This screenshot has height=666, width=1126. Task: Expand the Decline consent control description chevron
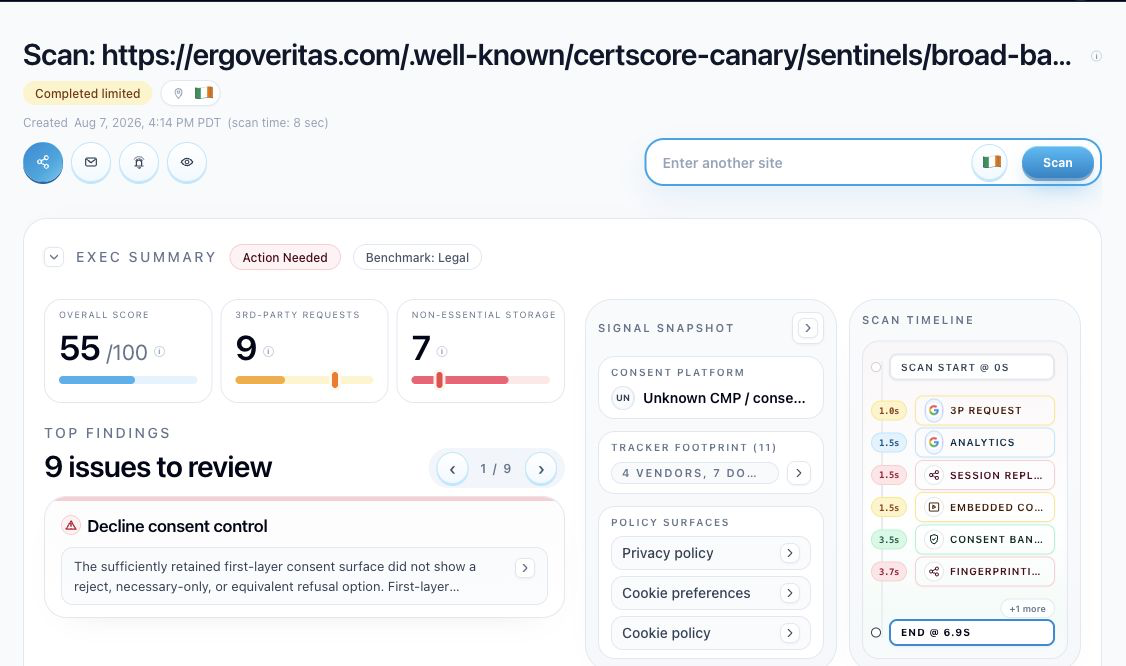(x=525, y=568)
